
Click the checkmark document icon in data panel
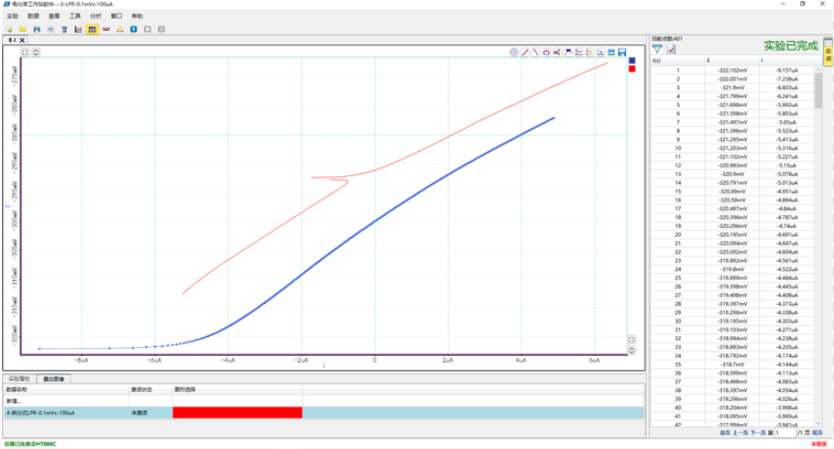tap(671, 49)
